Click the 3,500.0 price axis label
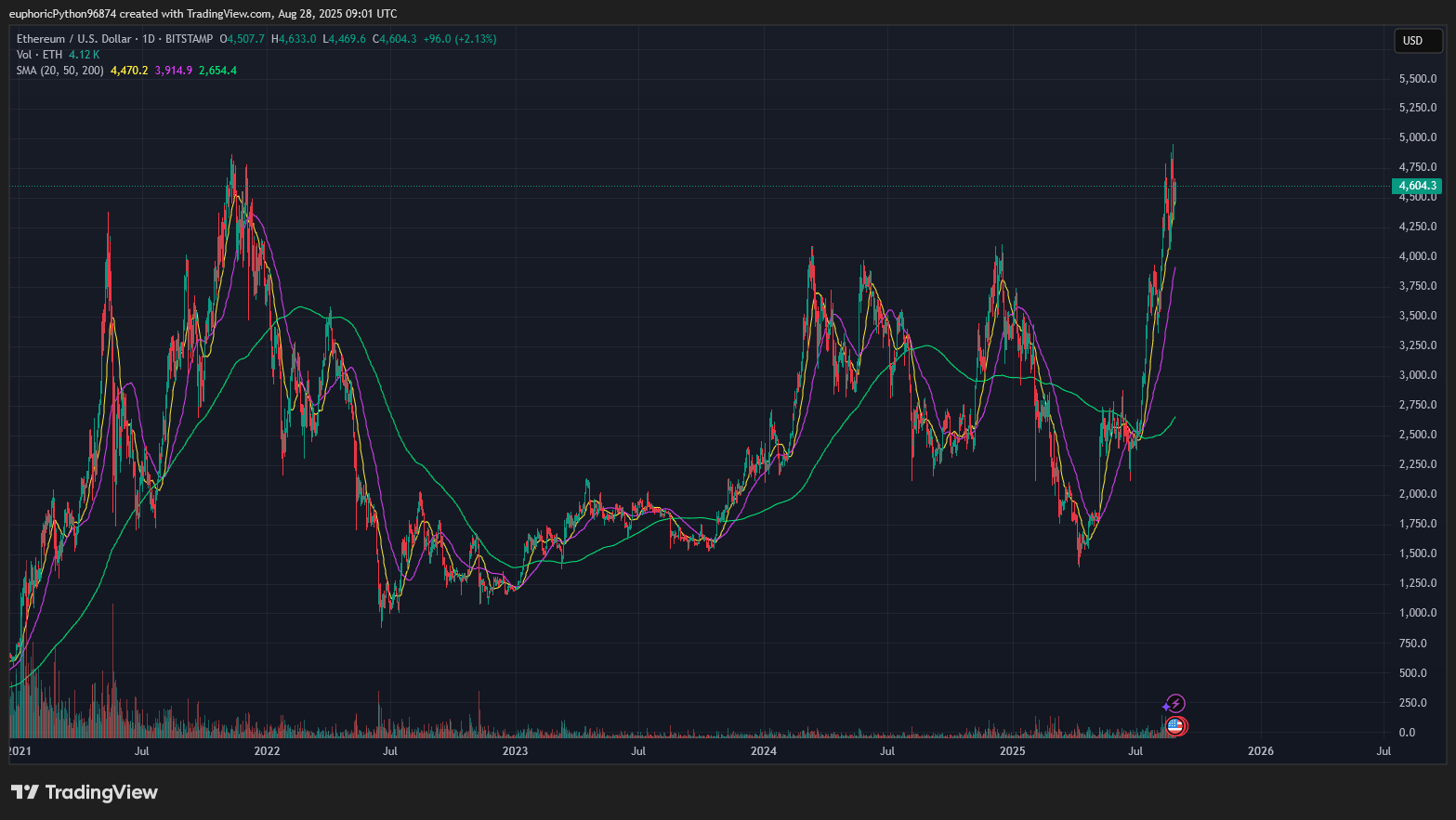 coord(1418,316)
